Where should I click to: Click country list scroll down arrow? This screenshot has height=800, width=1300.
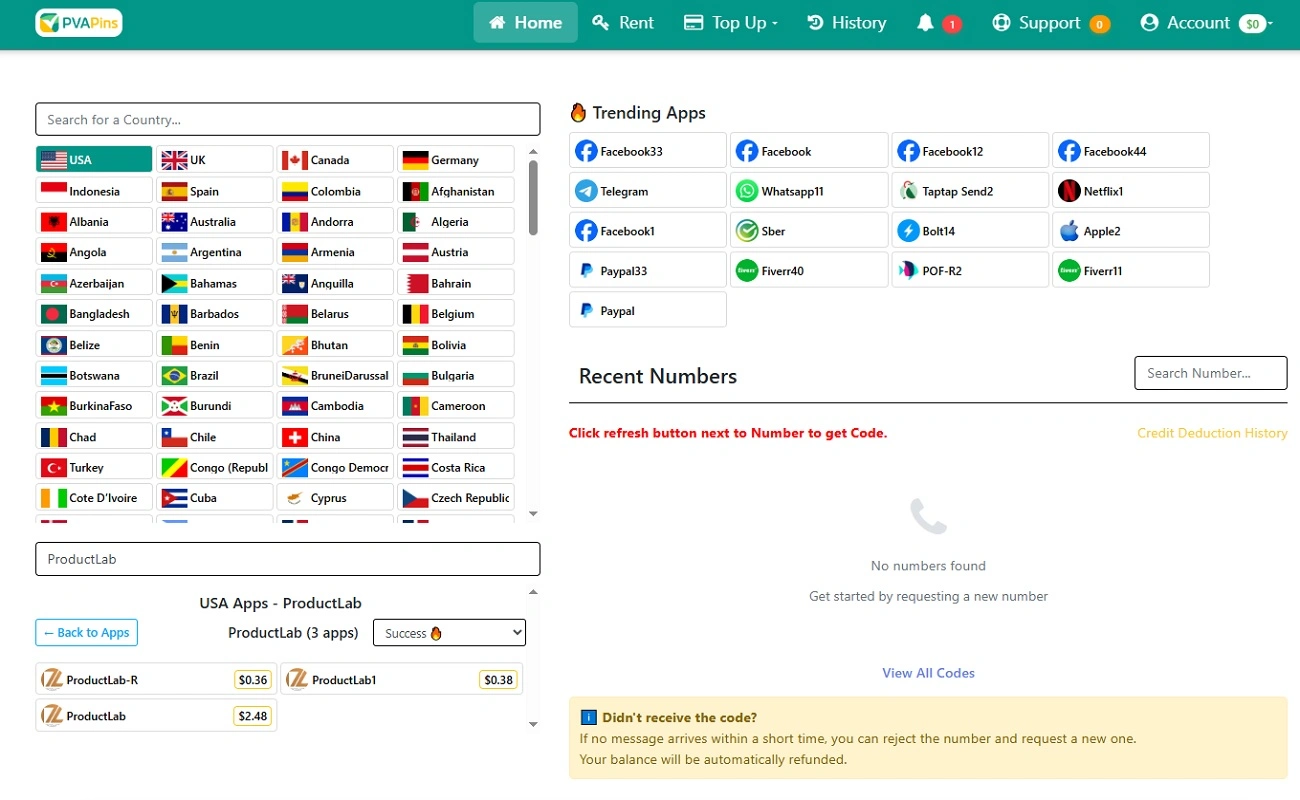[x=533, y=514]
